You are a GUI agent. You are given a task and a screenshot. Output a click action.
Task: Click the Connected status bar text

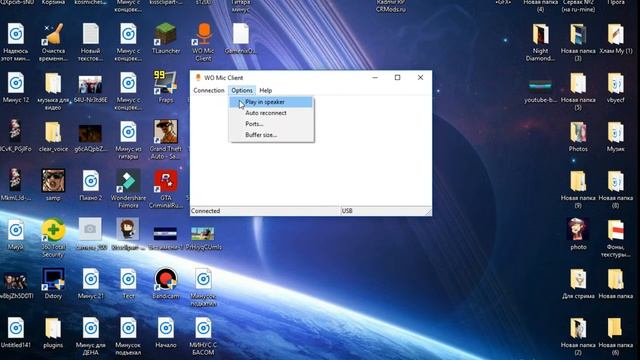tap(205, 211)
